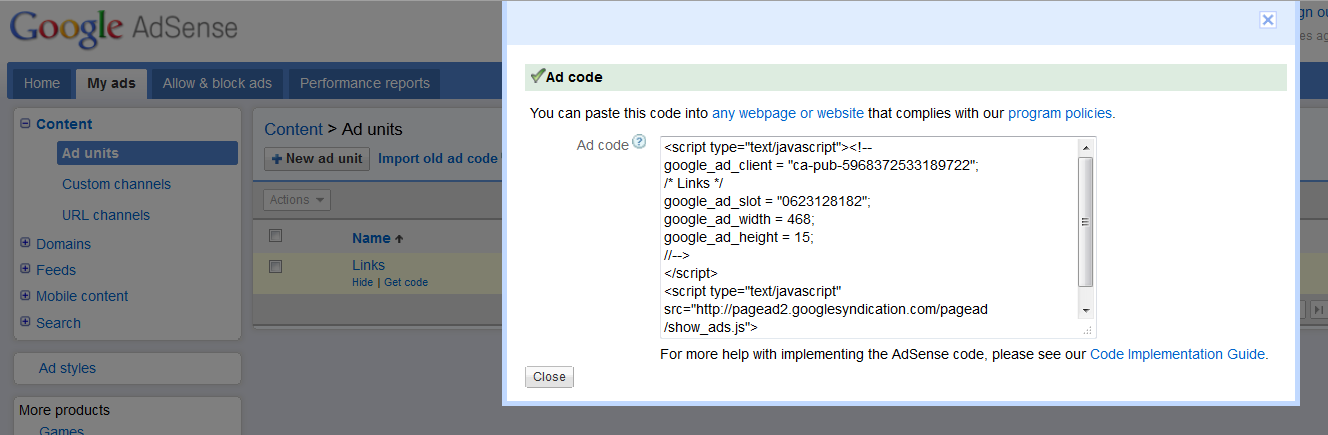Open the 'any webpage or website' link

(788, 113)
